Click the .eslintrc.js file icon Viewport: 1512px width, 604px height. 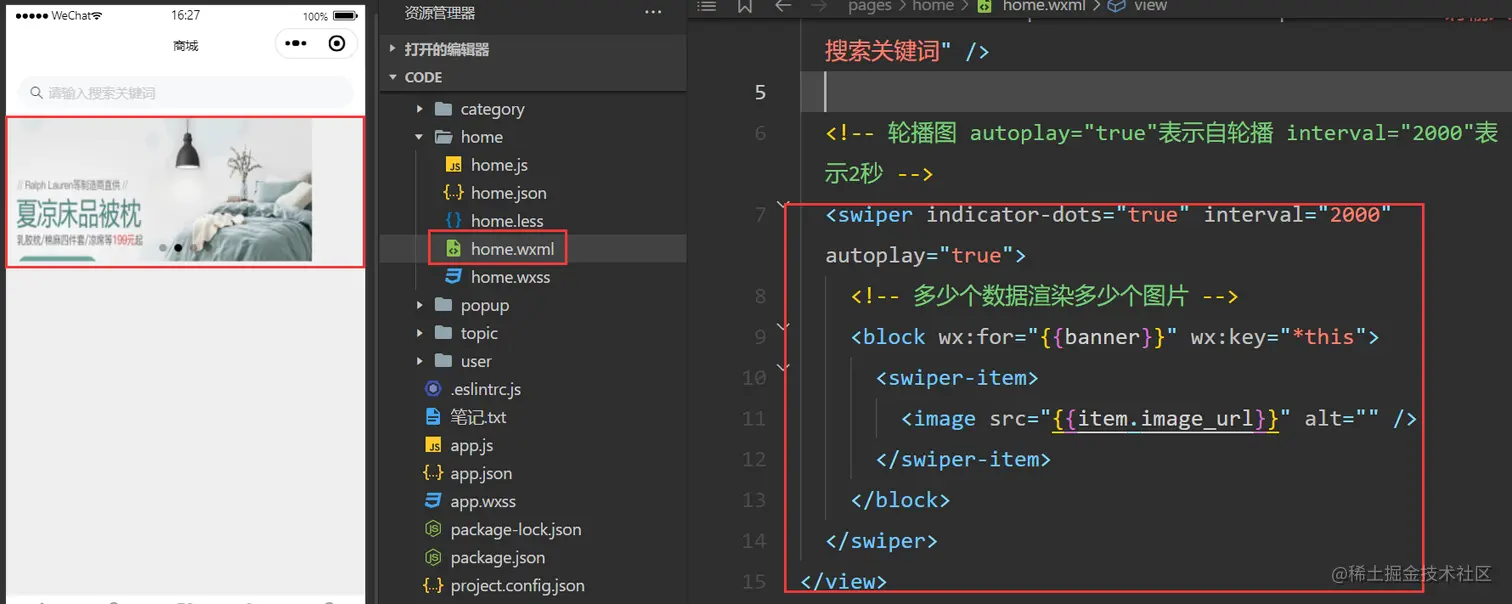click(433, 389)
